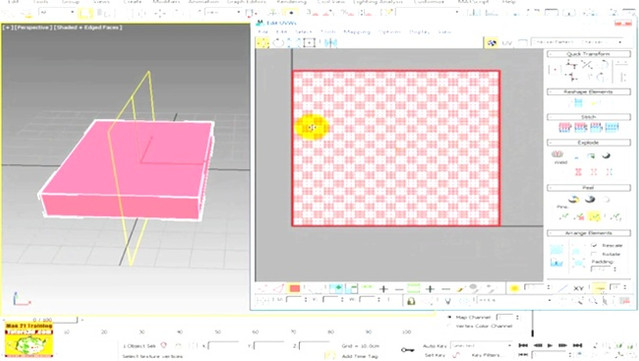Collapse the Arrange Elements rollout
The height and width of the screenshot is (361, 639).
(x=588, y=233)
